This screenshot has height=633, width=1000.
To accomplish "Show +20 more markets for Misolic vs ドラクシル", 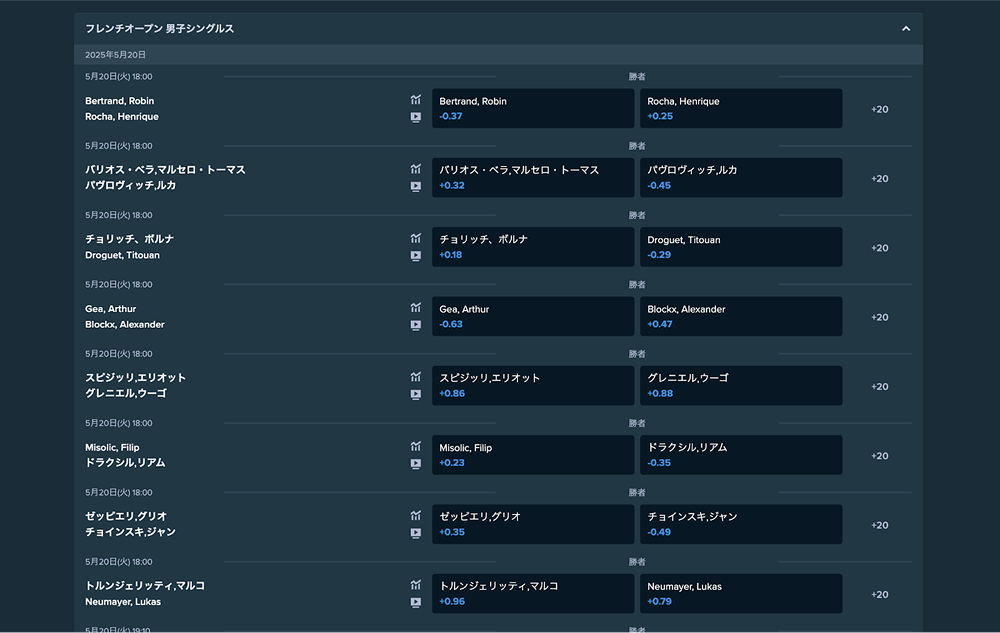I will pos(879,456).
